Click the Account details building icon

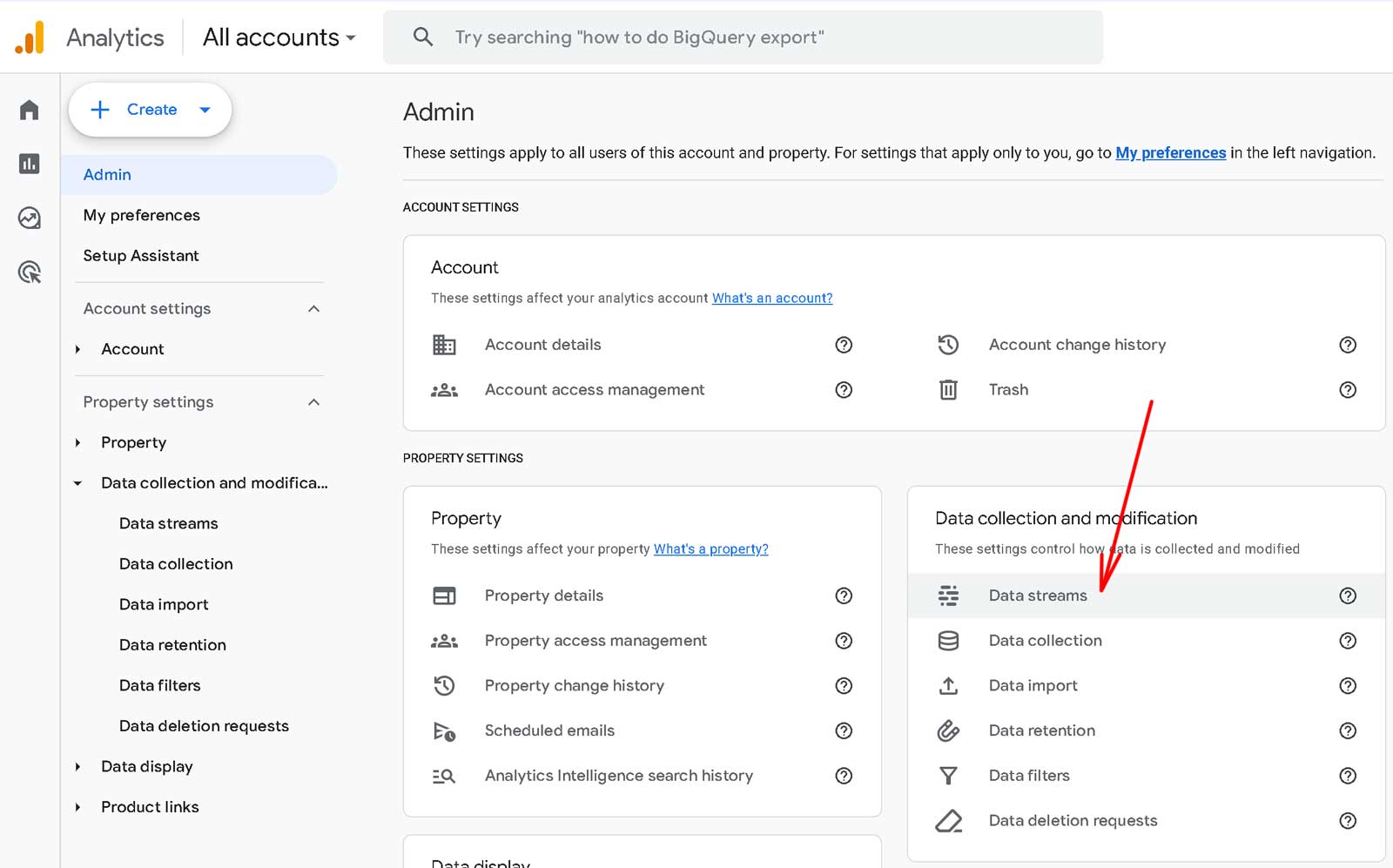click(444, 345)
